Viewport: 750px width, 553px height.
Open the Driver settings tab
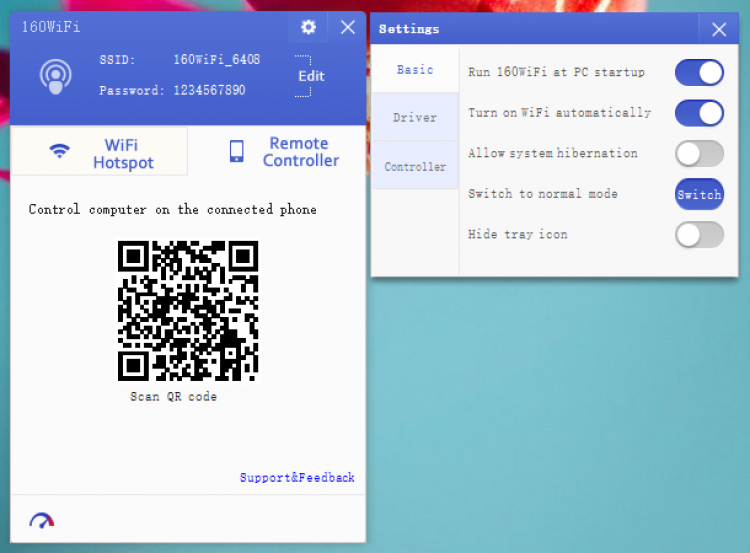[415, 117]
